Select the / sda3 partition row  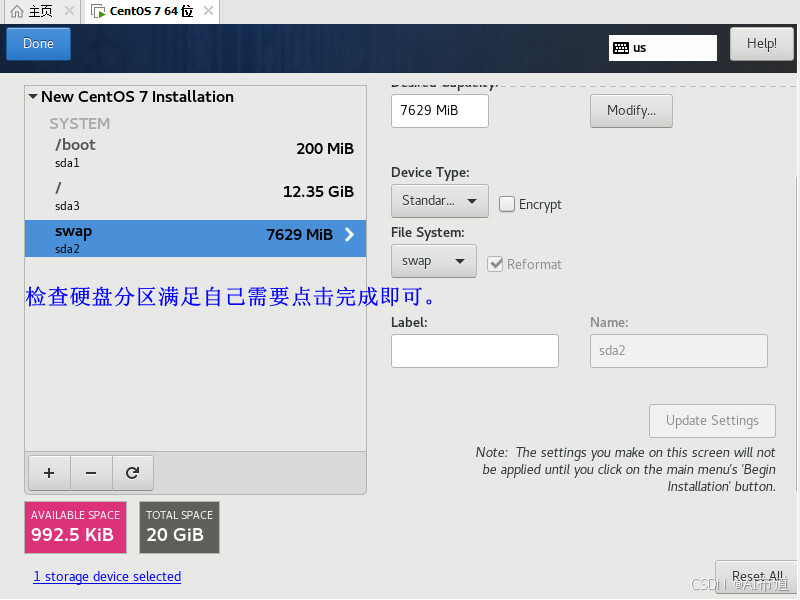pyautogui.click(x=195, y=196)
